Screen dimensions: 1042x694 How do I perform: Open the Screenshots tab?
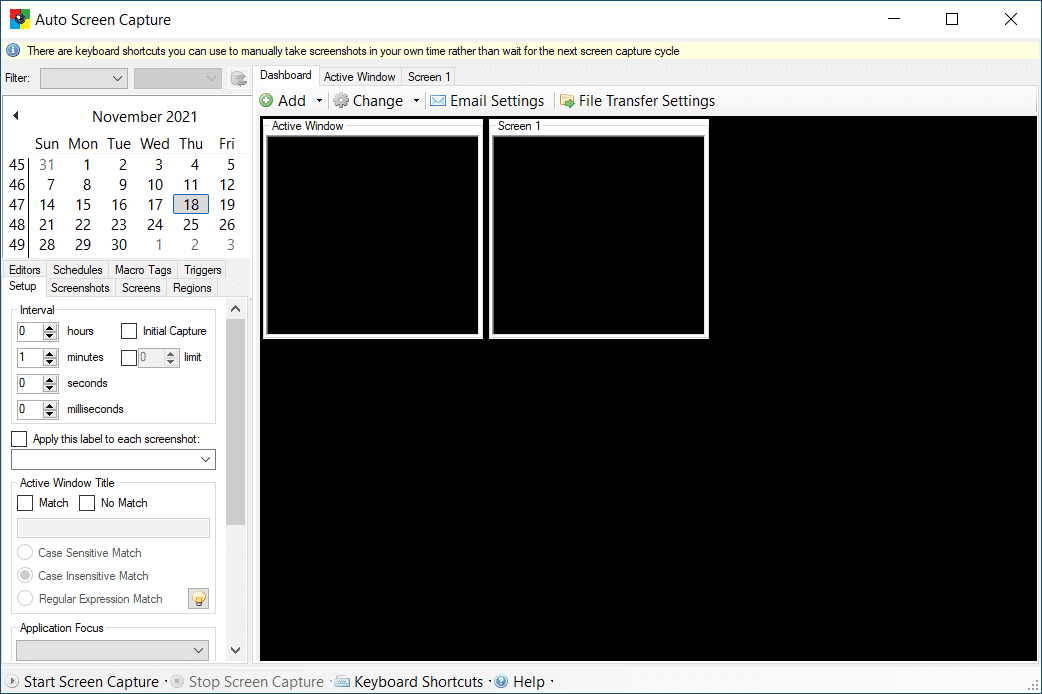click(80, 288)
